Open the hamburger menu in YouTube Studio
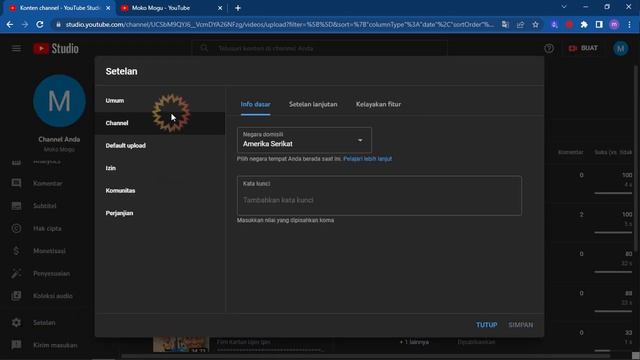This screenshot has height=360, width=640. [16, 49]
